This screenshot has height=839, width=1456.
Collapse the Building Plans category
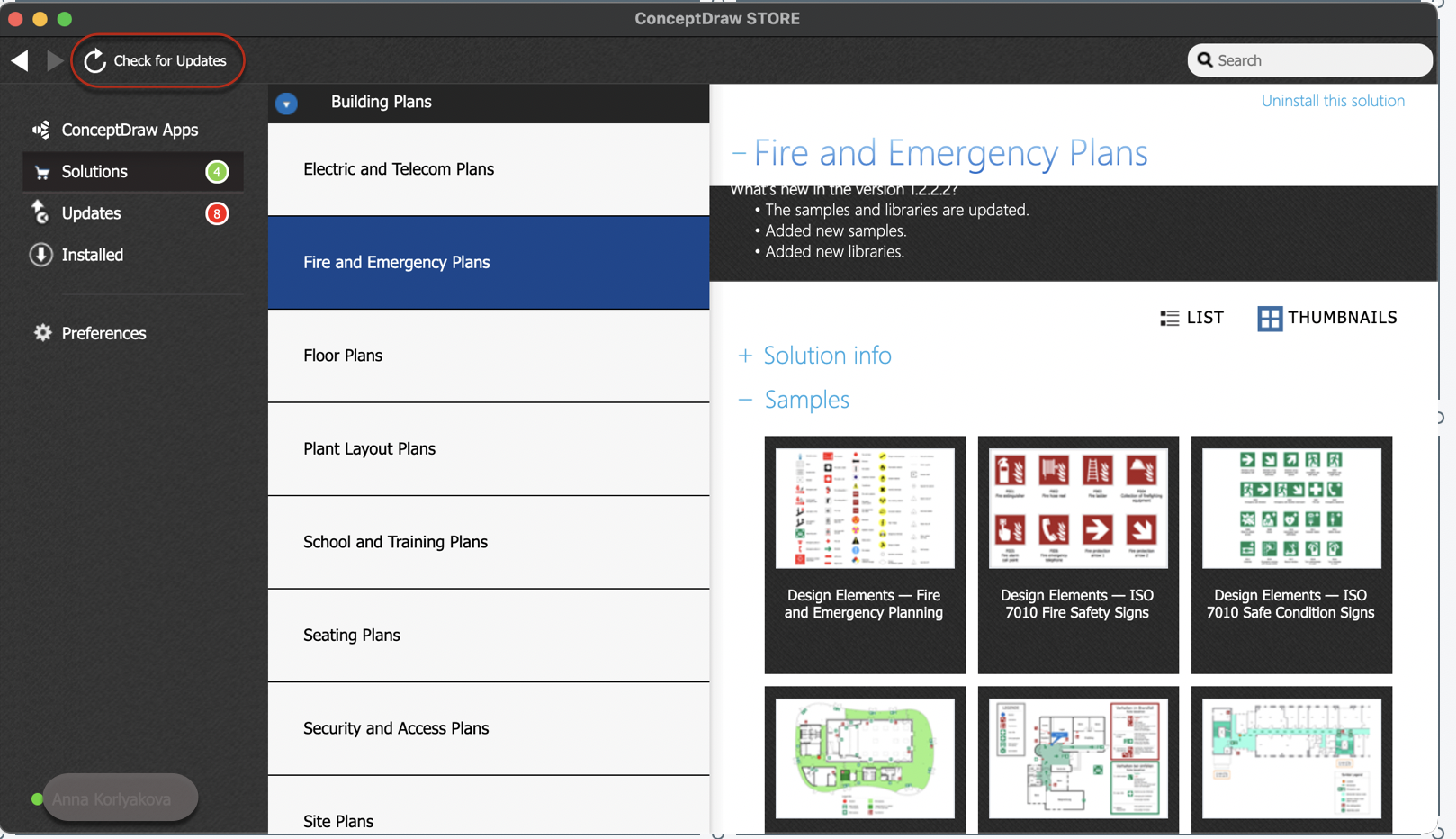click(286, 104)
